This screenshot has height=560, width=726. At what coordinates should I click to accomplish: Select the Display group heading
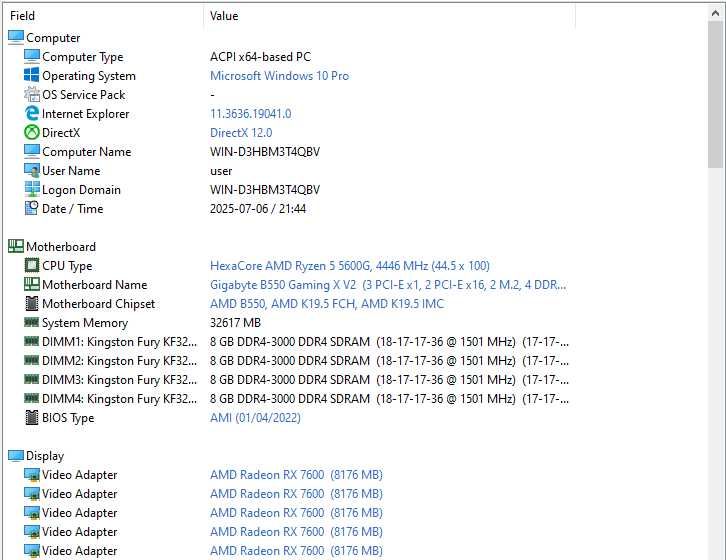(44, 456)
